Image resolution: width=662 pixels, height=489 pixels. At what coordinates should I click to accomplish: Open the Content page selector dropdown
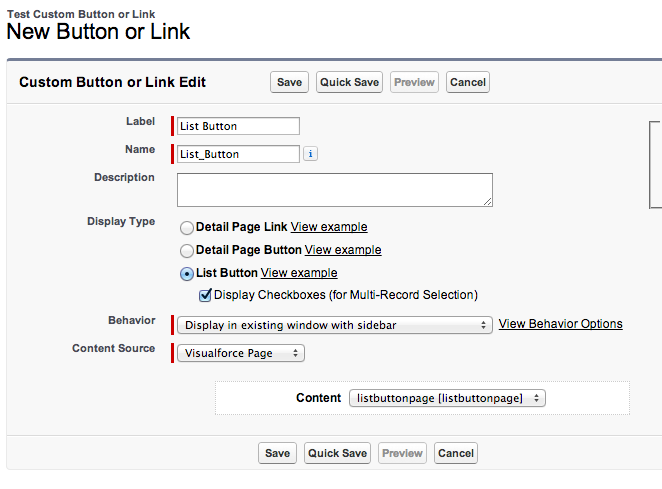(x=447, y=398)
